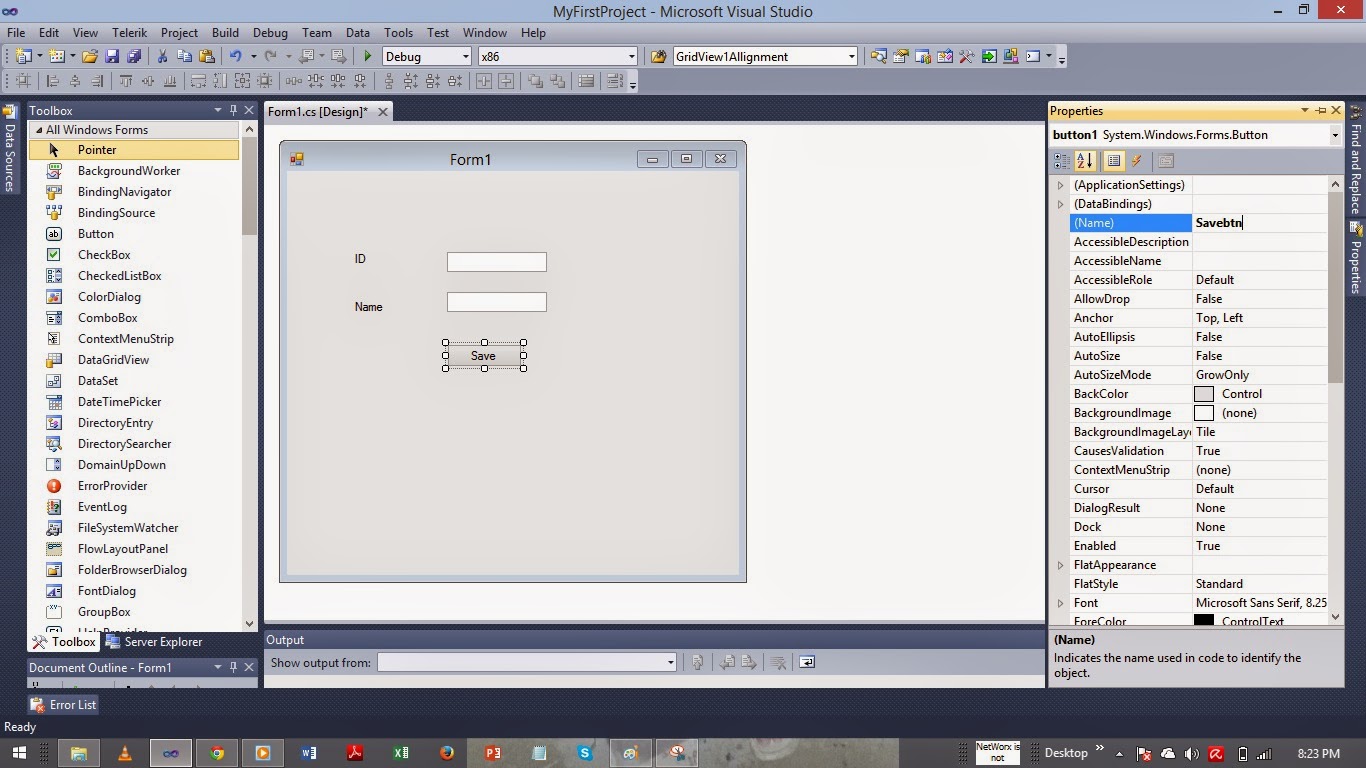Click the ID text box on Form1
1366x768 pixels.
(x=497, y=262)
